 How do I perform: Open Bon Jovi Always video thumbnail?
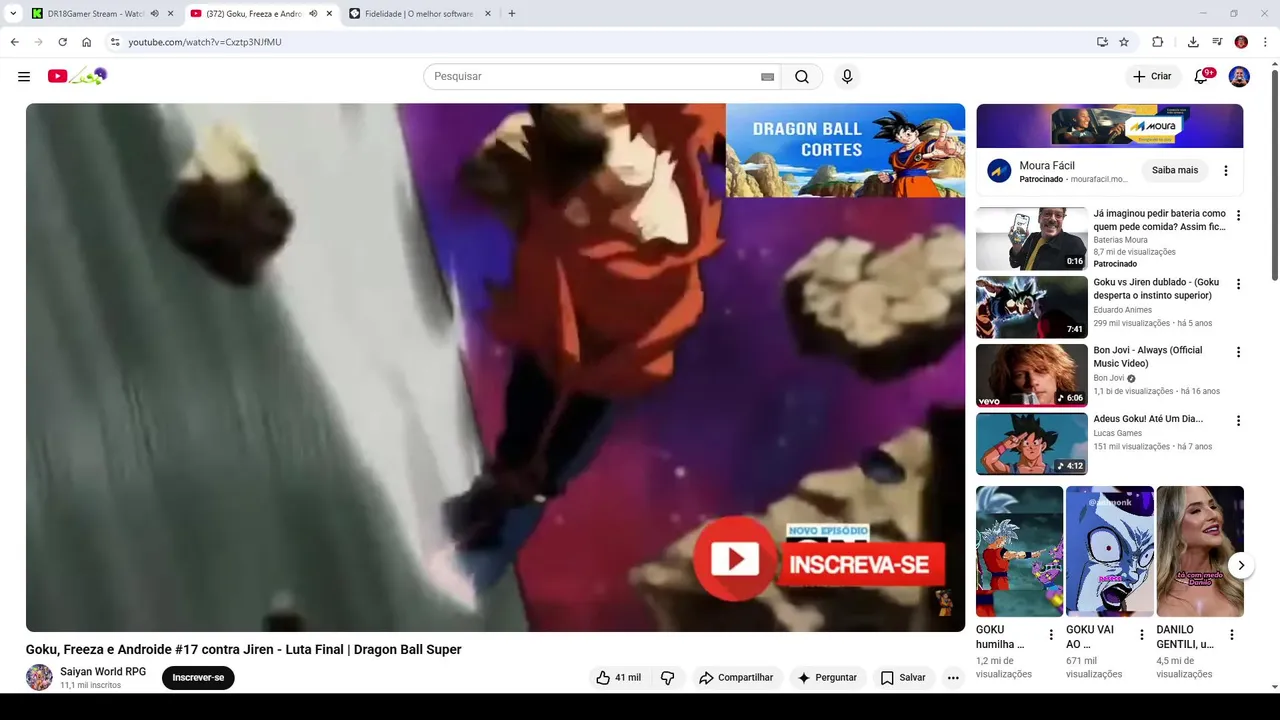1031,375
